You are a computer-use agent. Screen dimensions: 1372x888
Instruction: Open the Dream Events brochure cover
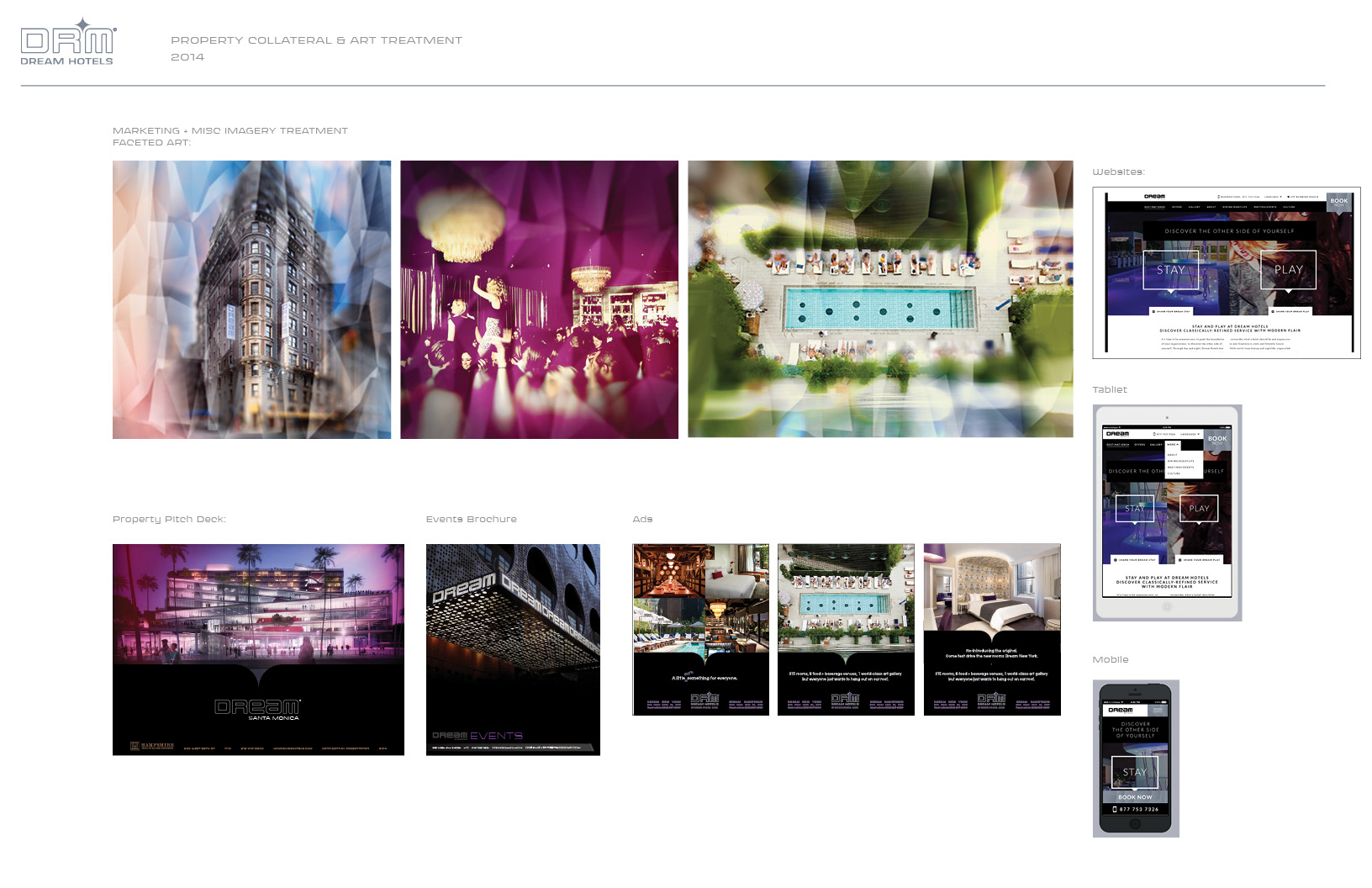513,649
